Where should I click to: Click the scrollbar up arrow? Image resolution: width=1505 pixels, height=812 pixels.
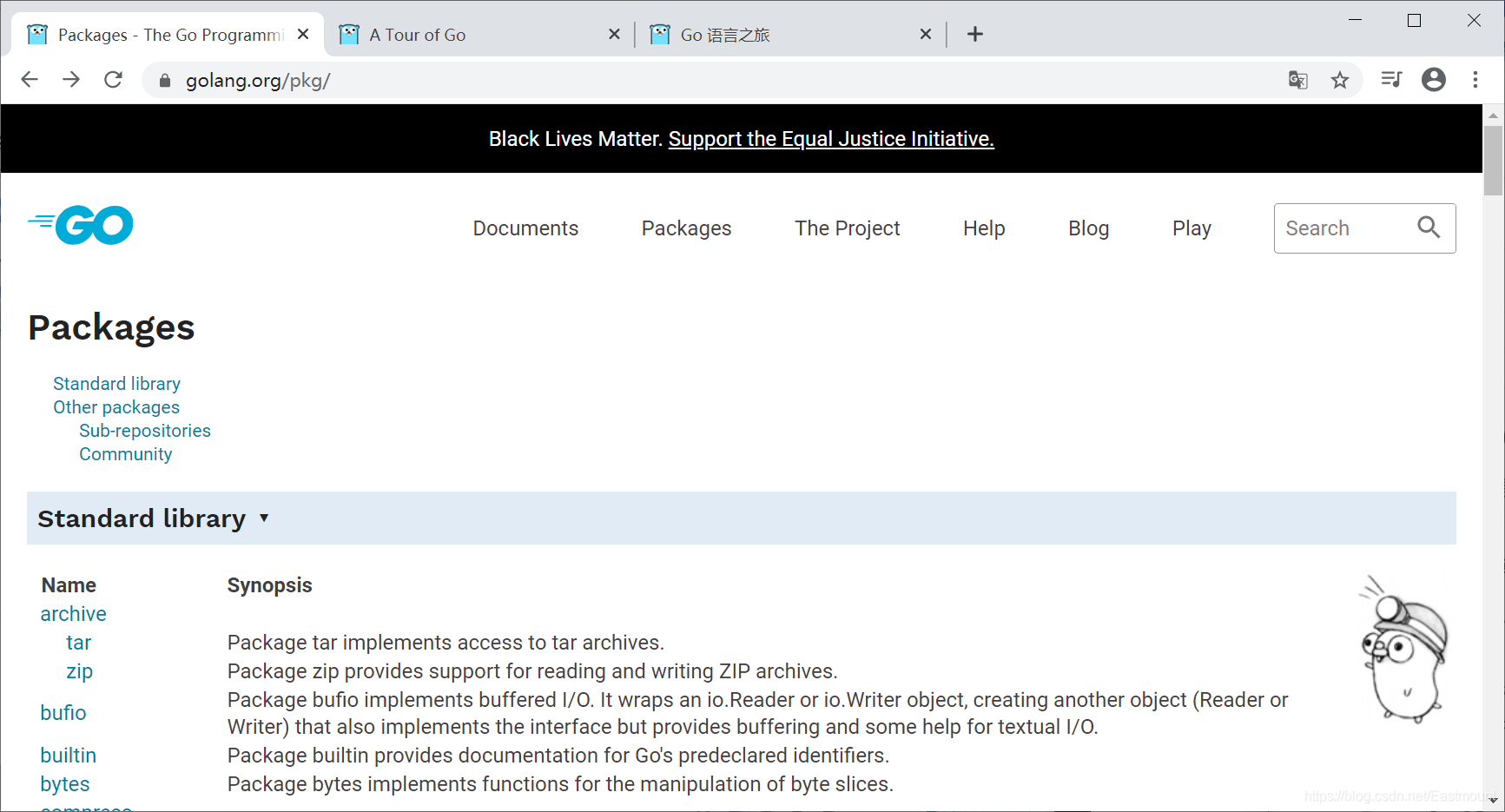pos(1493,115)
